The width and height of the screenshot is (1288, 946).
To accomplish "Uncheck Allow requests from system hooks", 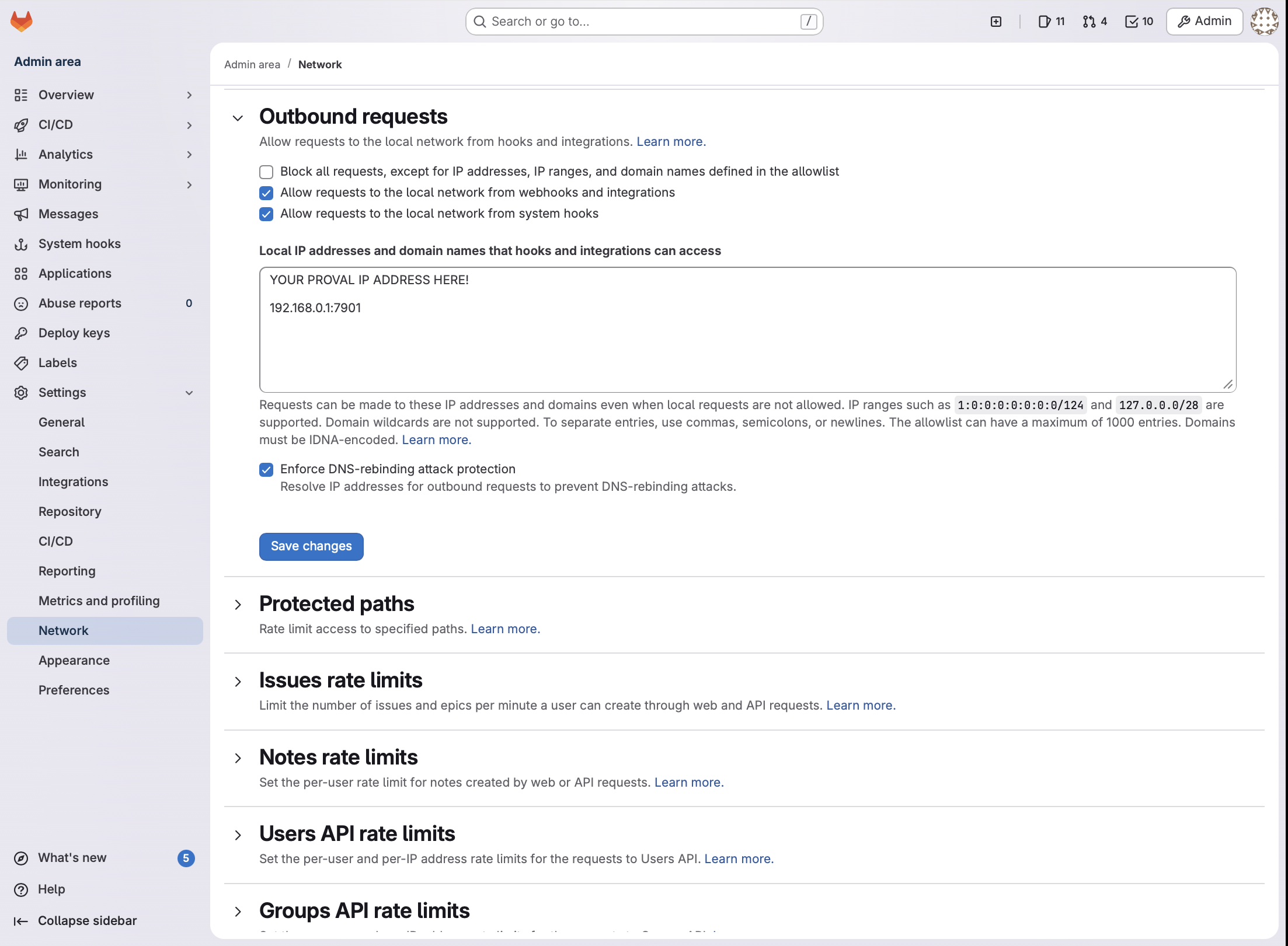I will point(266,214).
